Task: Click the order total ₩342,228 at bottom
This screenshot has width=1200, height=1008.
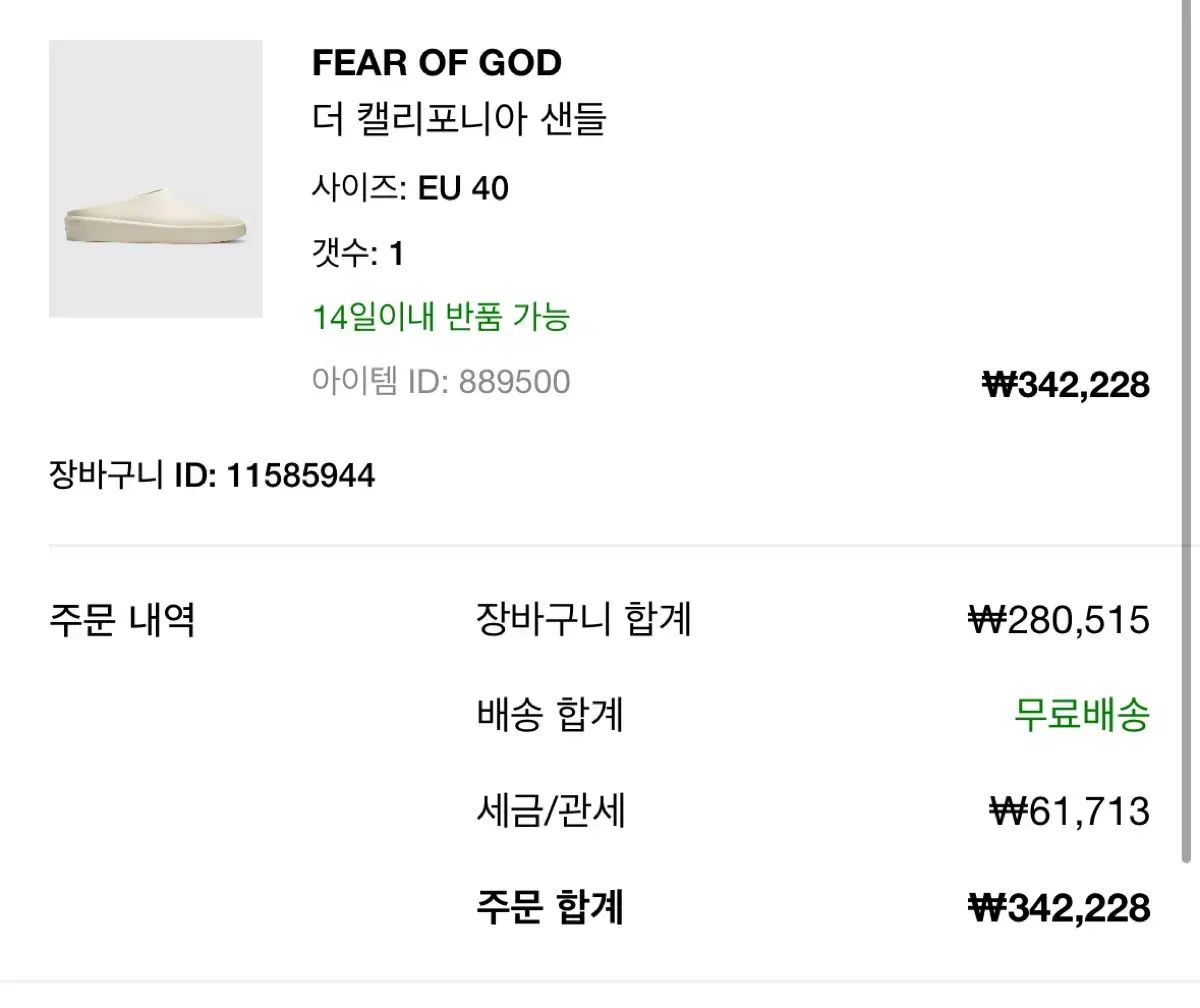Action: (x=1060, y=908)
